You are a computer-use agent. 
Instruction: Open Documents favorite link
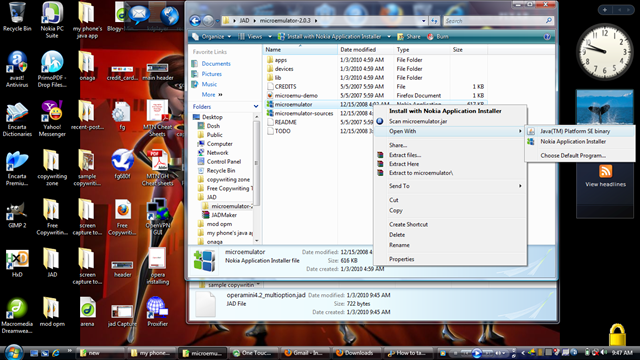[x=216, y=64]
